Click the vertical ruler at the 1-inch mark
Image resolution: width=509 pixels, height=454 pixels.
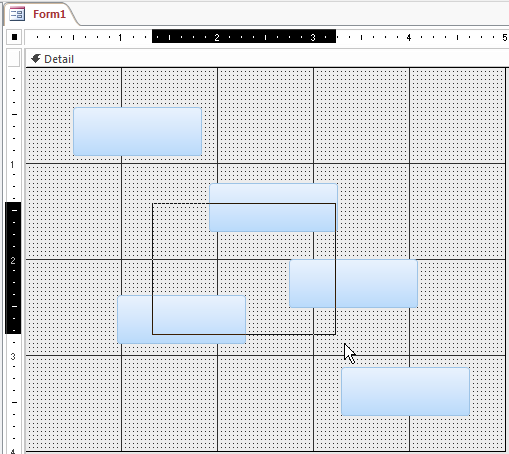click(13, 164)
